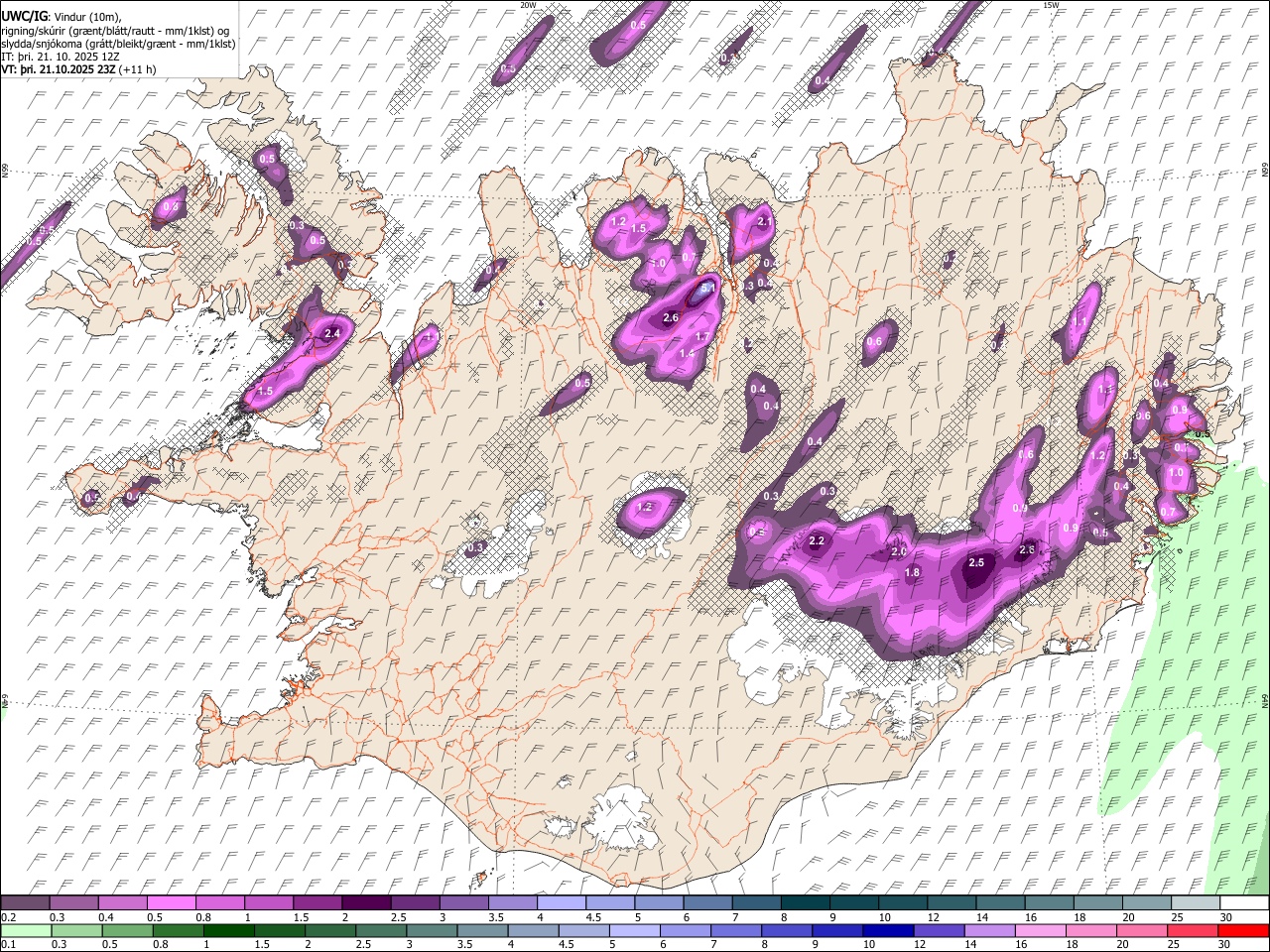Click the 'VT: þri. 21.10.2025 23Z' valid time
The image size is (1270, 952).
pyautogui.click(x=59, y=69)
